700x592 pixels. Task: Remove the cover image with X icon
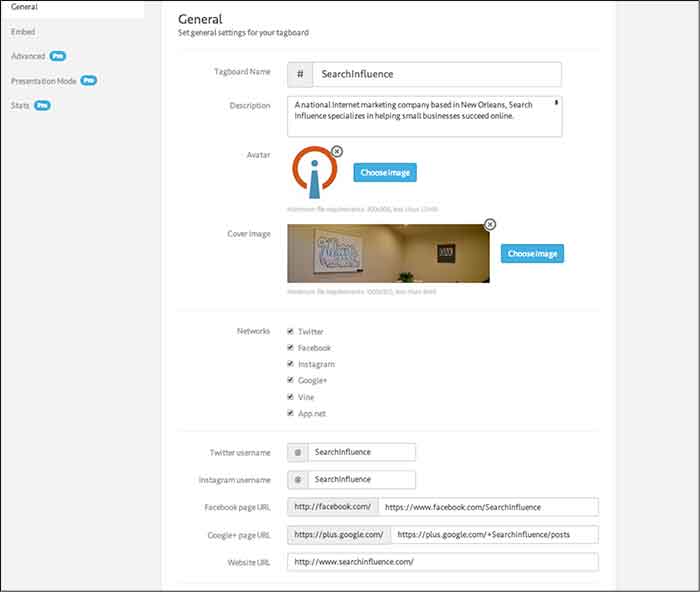pos(490,224)
